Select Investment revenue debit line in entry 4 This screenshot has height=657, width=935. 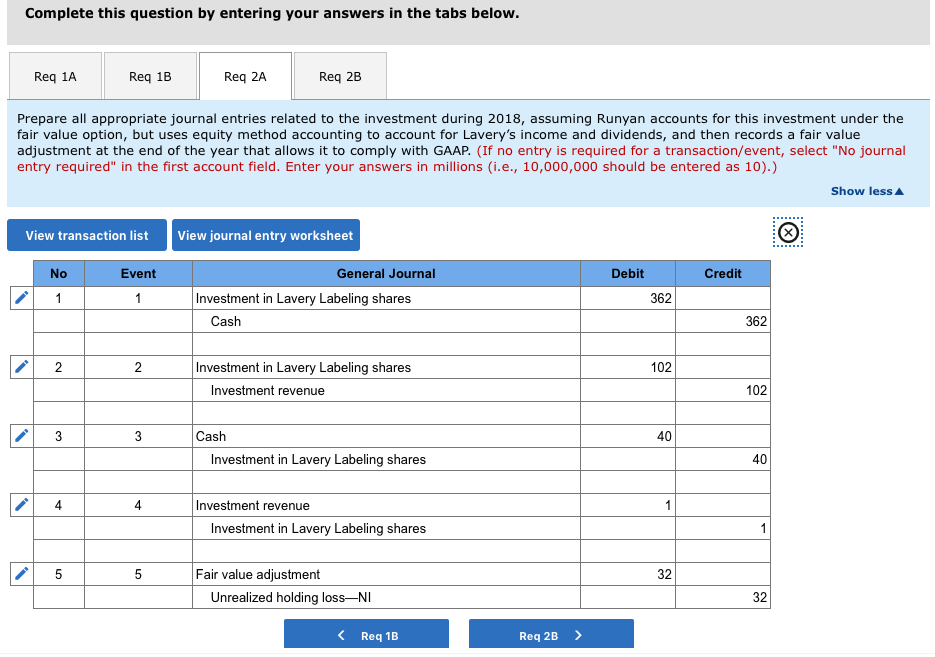click(386, 506)
